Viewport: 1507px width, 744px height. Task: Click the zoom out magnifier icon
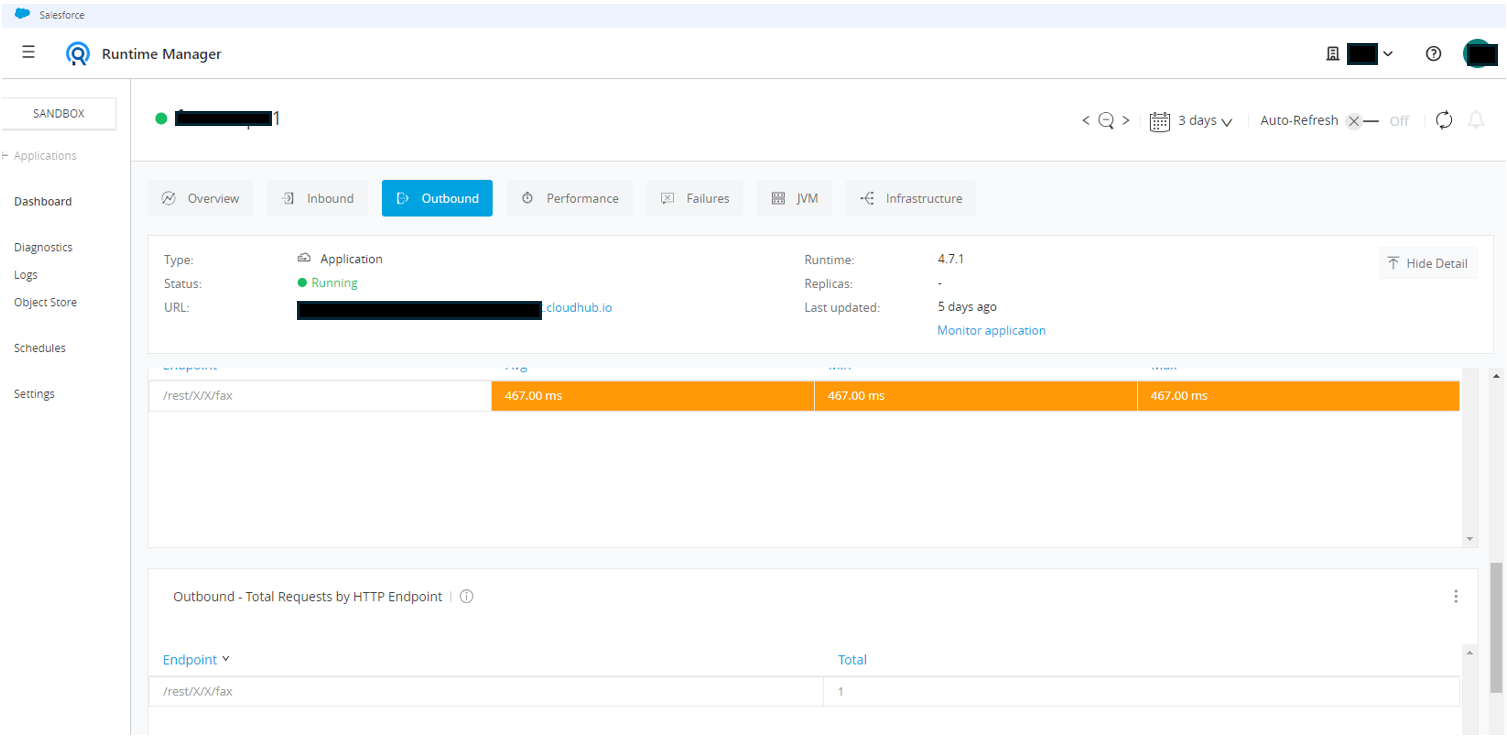coord(1106,121)
